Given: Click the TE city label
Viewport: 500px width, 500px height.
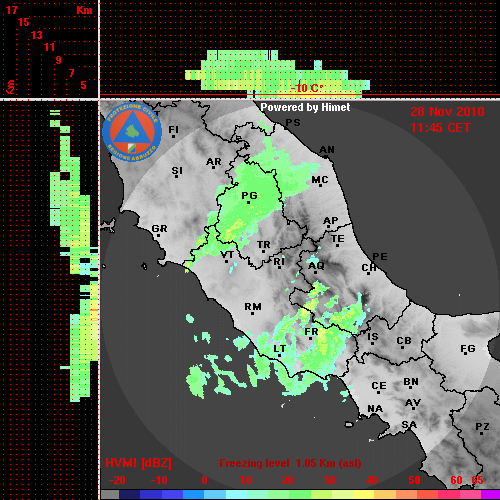Looking at the screenshot, I should coord(338,239).
